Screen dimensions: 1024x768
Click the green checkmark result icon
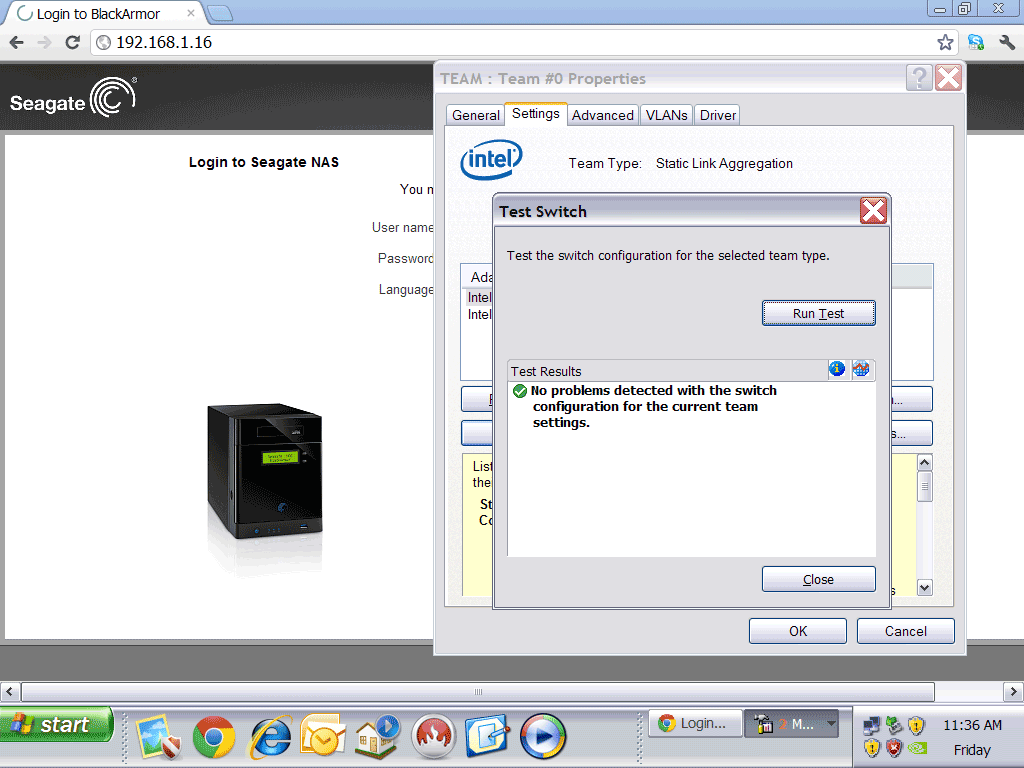click(x=520, y=391)
